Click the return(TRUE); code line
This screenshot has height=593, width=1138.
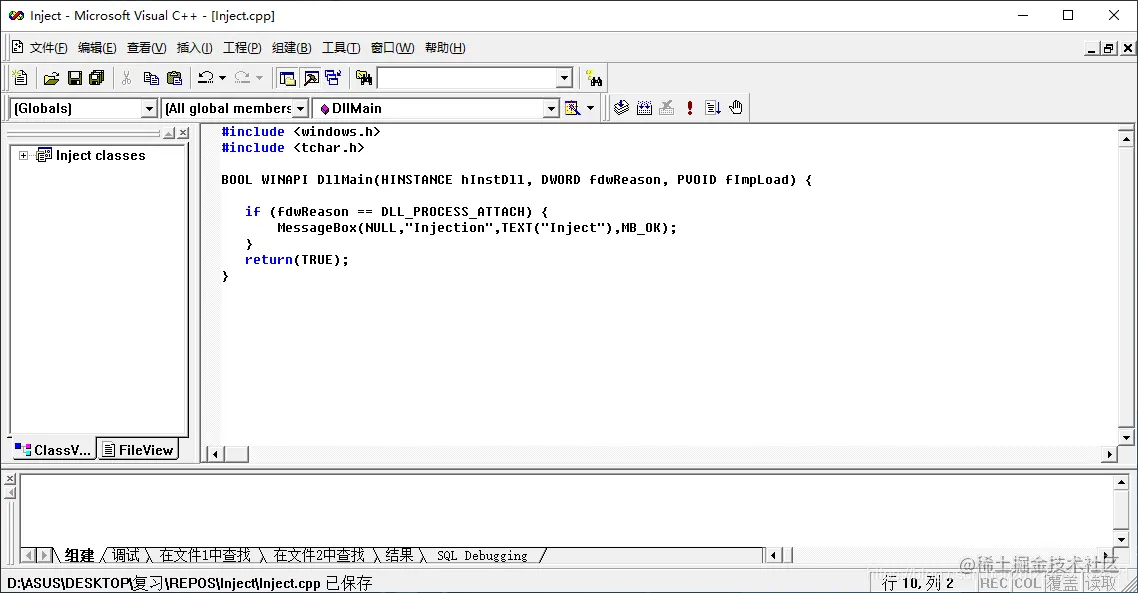coord(296,260)
